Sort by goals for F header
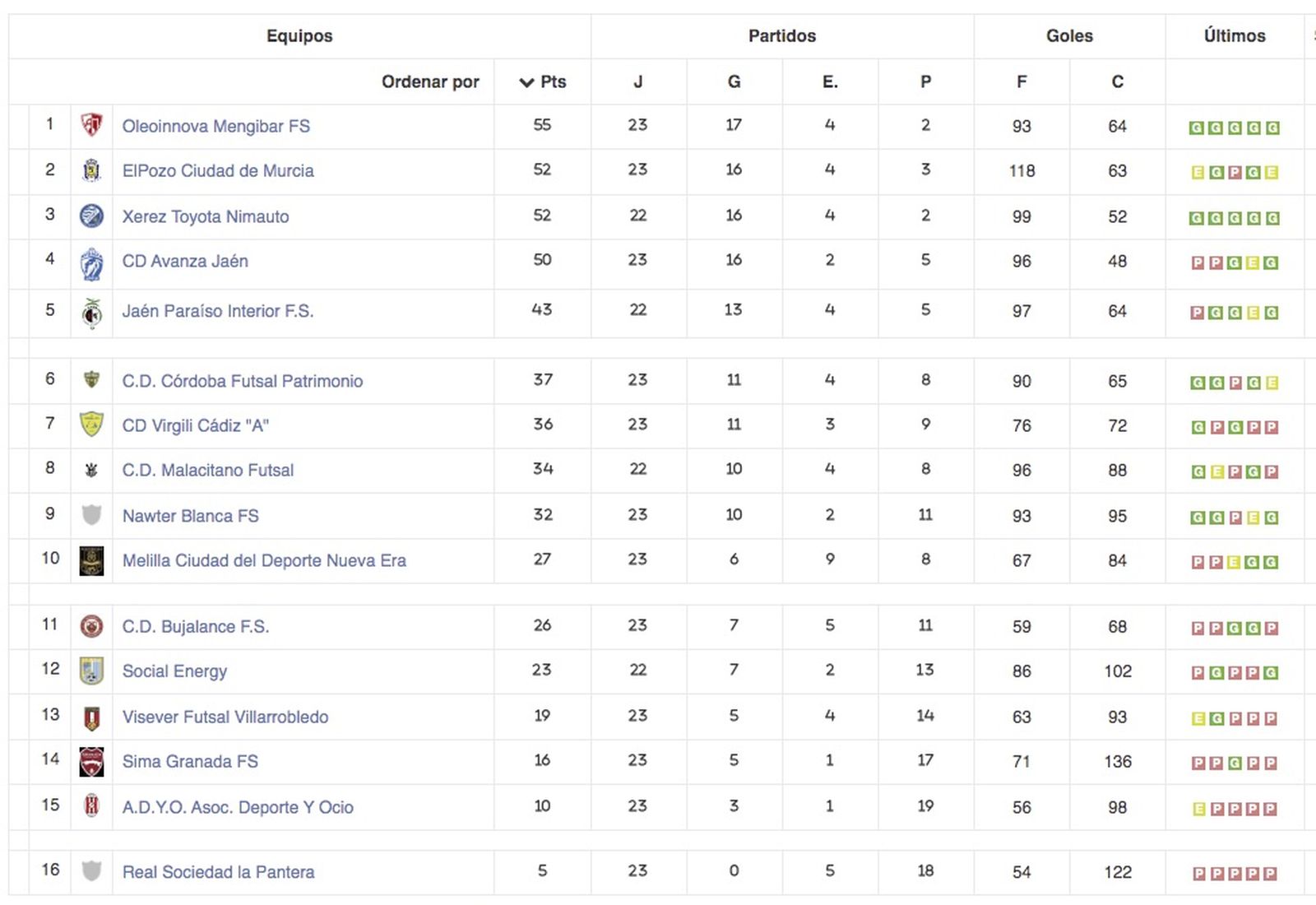 [x=1022, y=82]
